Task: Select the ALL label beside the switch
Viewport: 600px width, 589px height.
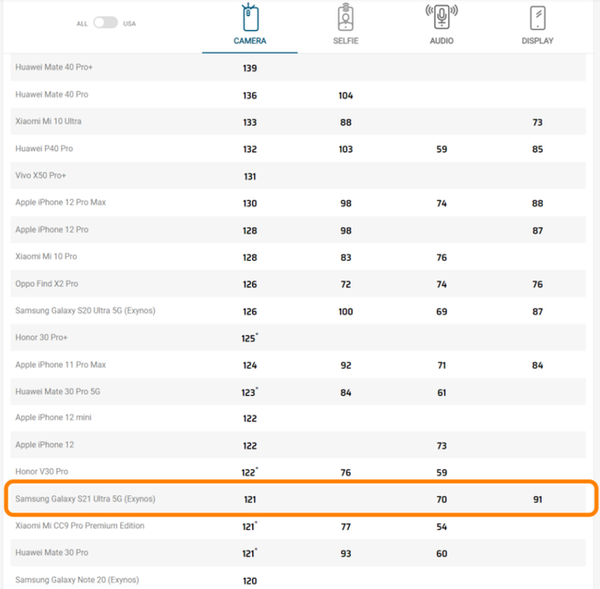Action: [82, 24]
